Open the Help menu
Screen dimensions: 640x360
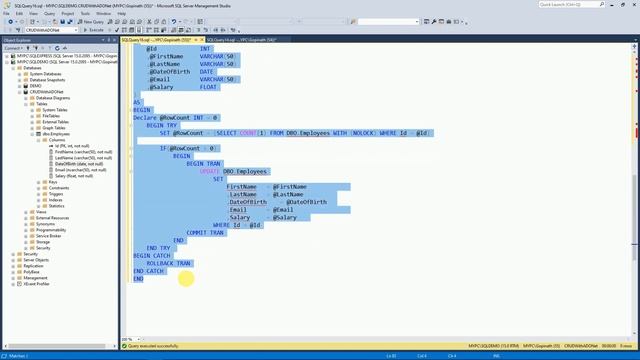(x=122, y=13)
